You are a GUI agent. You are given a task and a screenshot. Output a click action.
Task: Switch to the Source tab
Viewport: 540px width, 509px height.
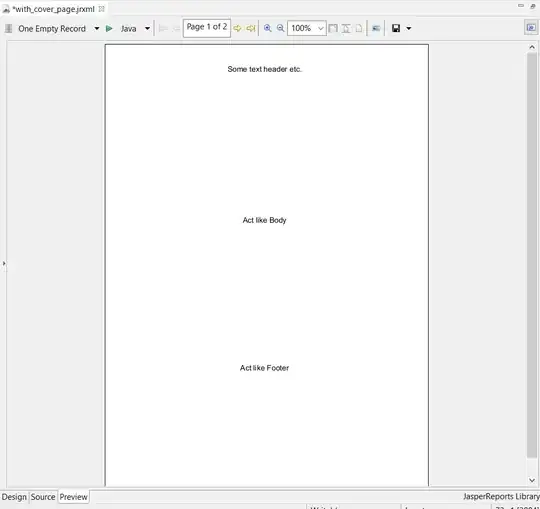click(43, 497)
